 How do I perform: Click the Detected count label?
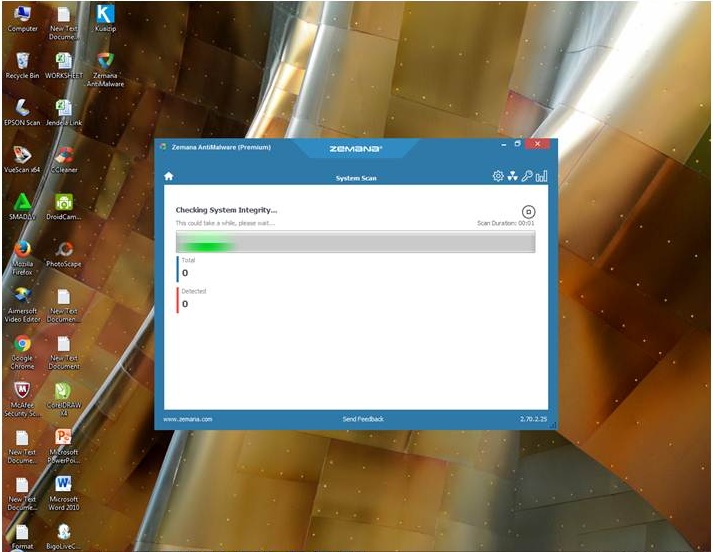click(x=194, y=291)
